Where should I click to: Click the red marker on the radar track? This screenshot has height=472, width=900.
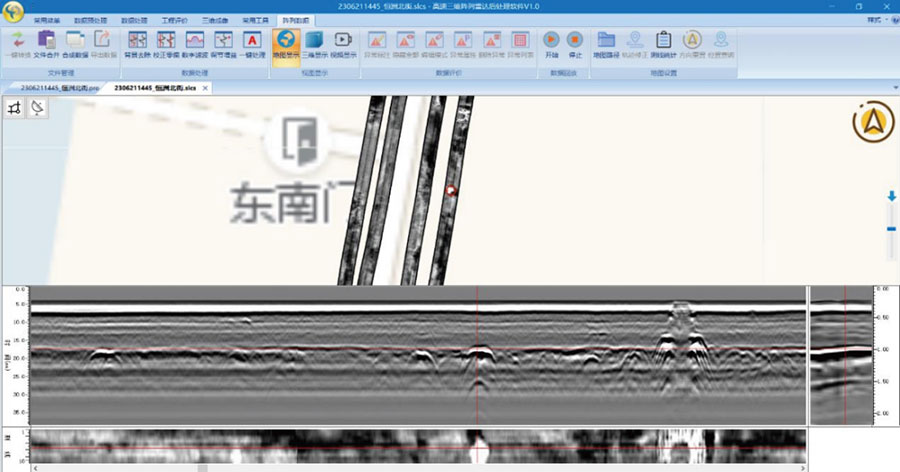pyautogui.click(x=450, y=190)
